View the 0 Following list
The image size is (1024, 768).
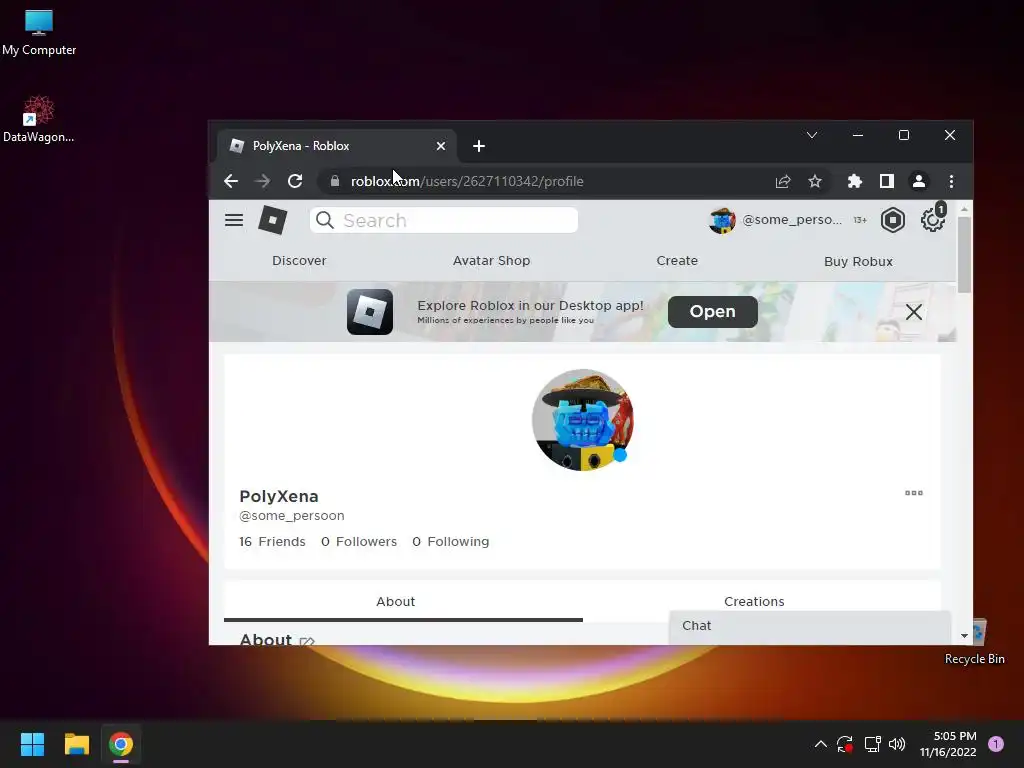pos(451,541)
